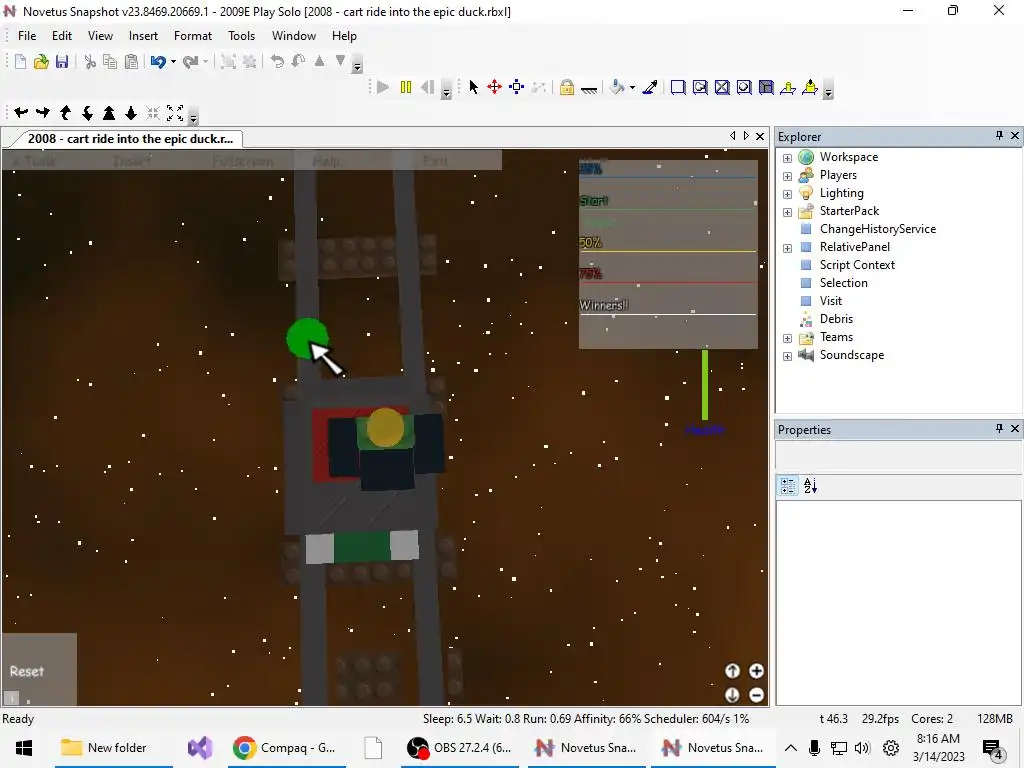Open the standard toolbar options overflow
The width and height of the screenshot is (1024, 768).
pos(357,66)
